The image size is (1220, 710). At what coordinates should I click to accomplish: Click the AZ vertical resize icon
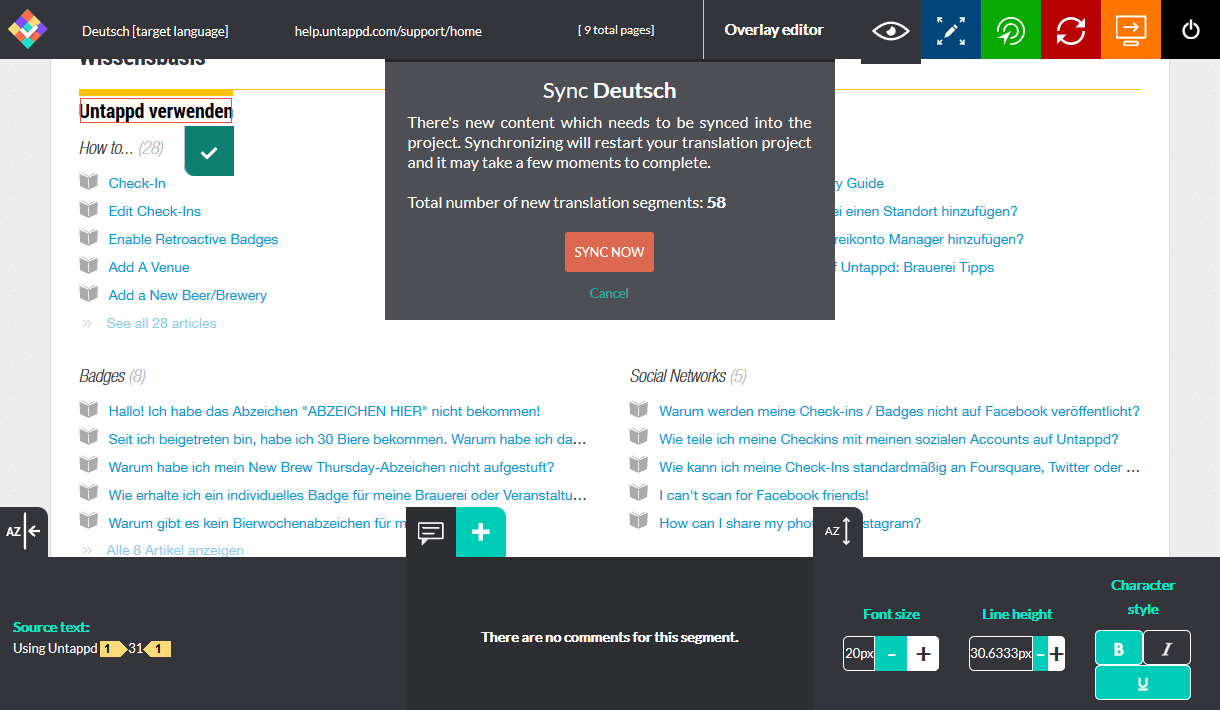(838, 531)
